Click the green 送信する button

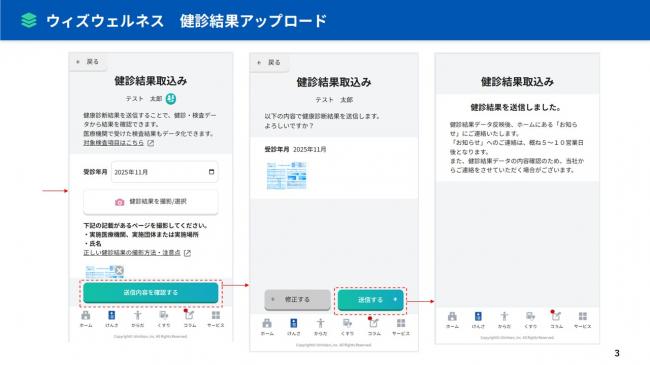click(371, 299)
